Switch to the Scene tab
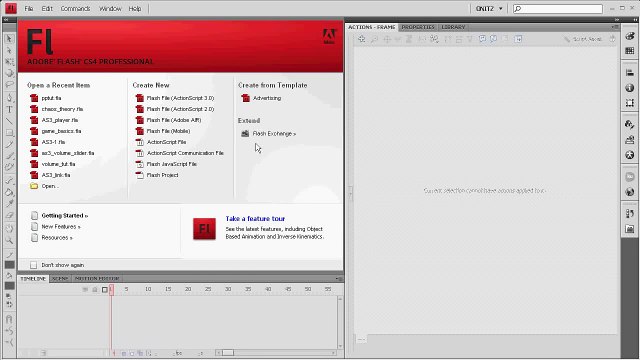The height and width of the screenshot is (360, 640). click(x=60, y=278)
